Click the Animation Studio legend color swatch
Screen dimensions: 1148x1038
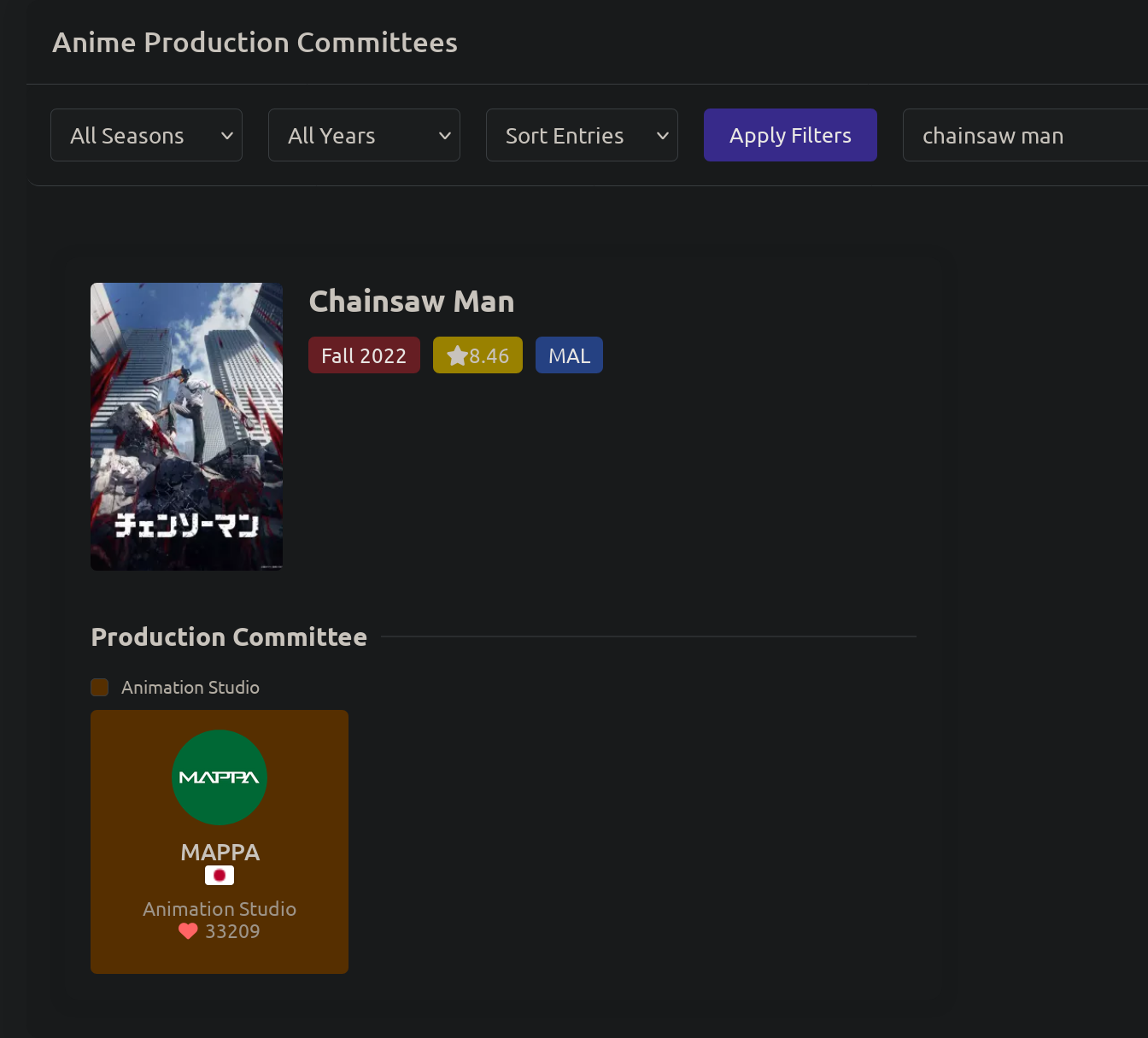(x=99, y=687)
